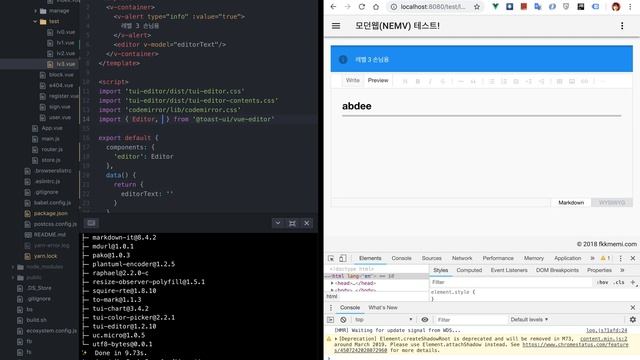
Task: Open the DevTools Application tab
Action: point(567,258)
